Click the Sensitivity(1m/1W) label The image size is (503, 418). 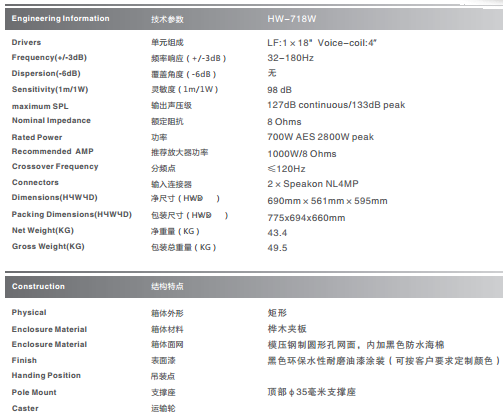[x=50, y=89]
